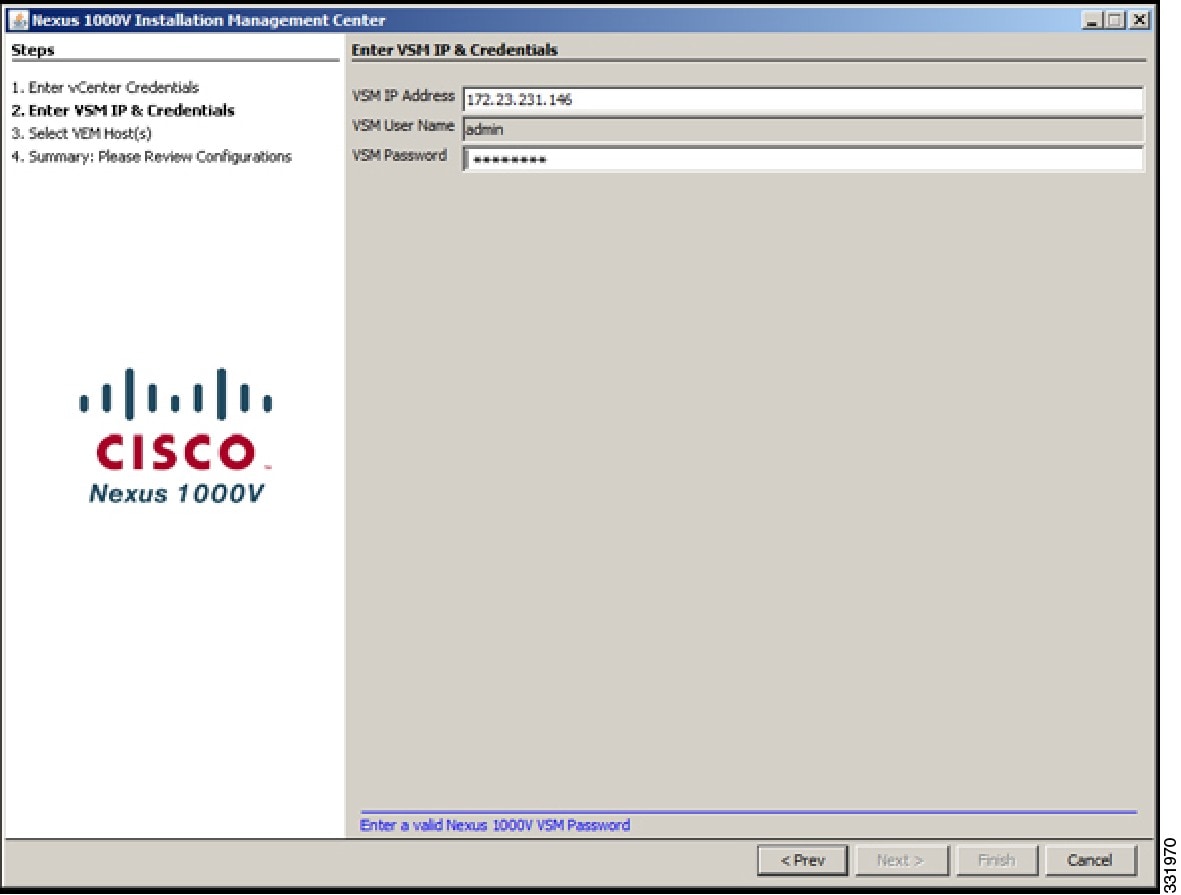Click the VSM User Name label
This screenshot has width=1181, height=895.
[403, 126]
